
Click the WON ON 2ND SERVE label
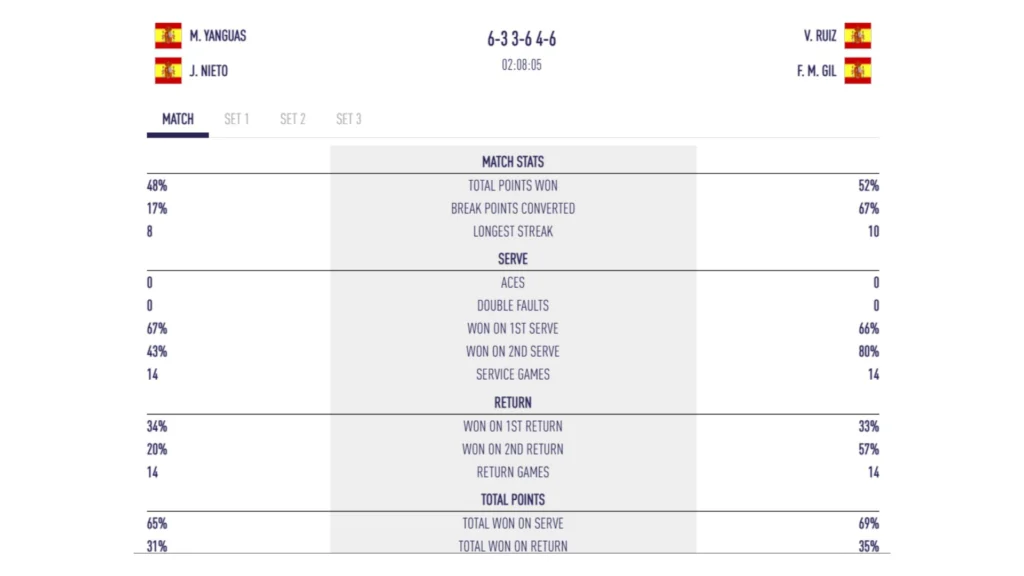(x=513, y=352)
